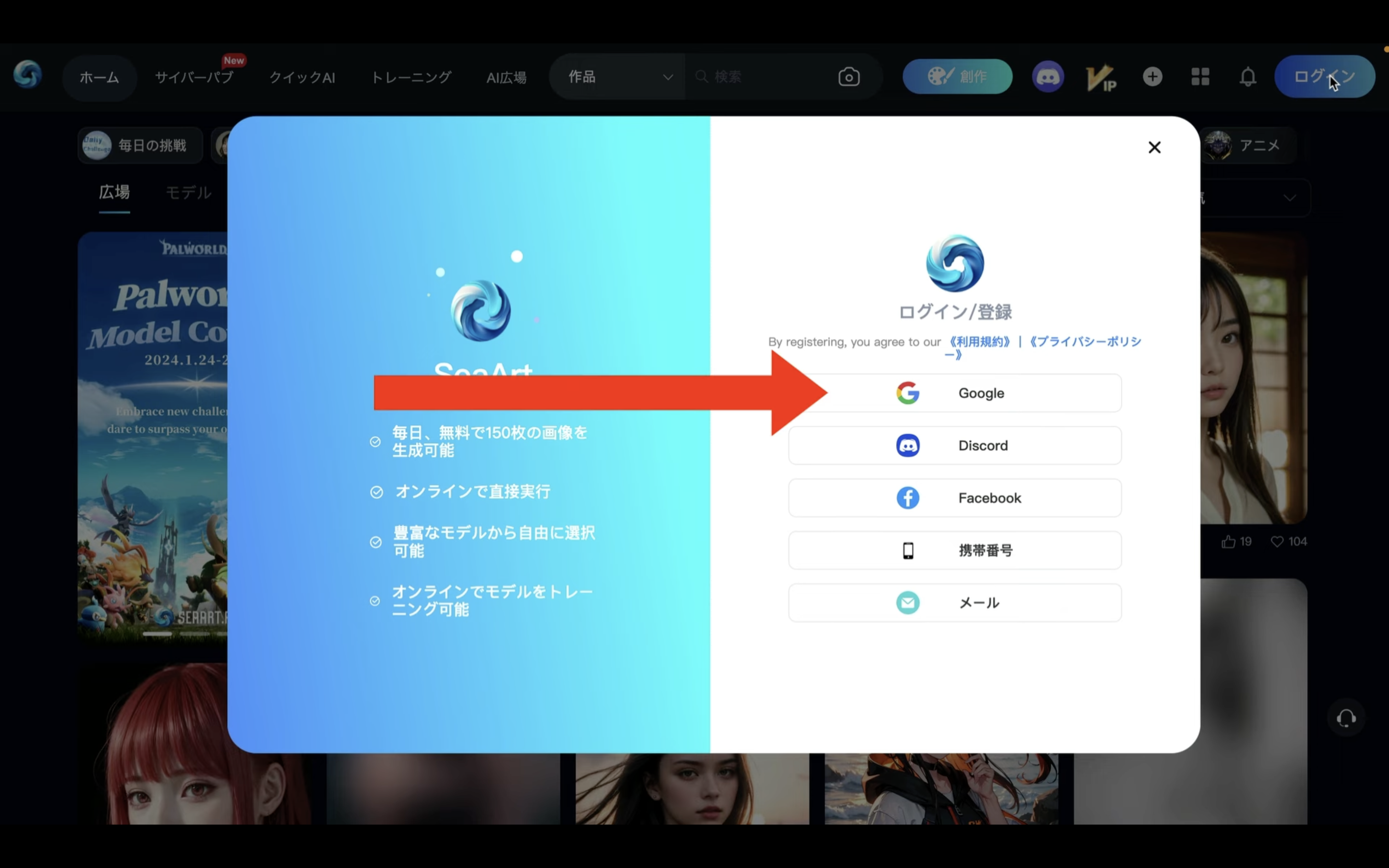
Task: Click the ログイン button at top right
Action: (1325, 76)
